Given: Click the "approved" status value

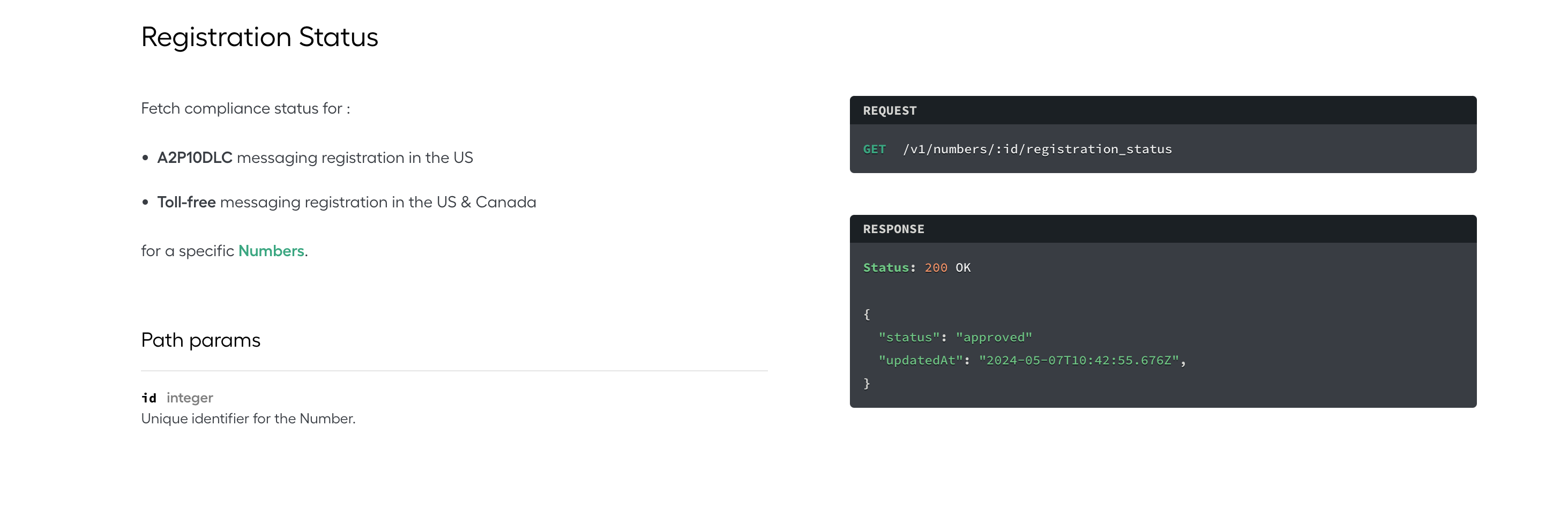Looking at the screenshot, I should coord(994,337).
